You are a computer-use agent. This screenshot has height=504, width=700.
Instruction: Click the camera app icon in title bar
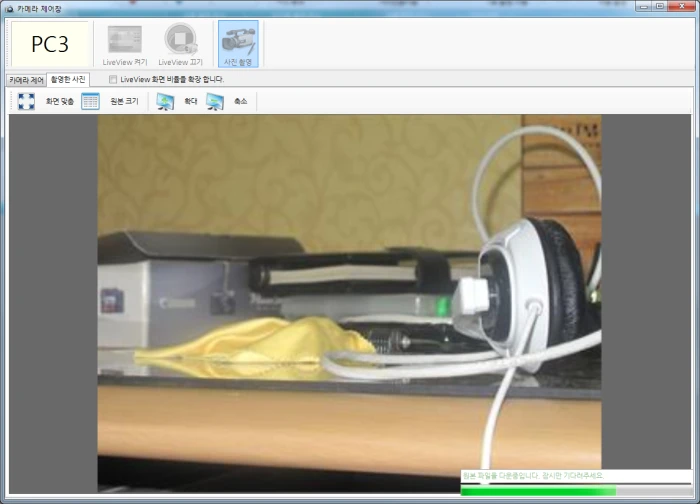pyautogui.click(x=10, y=9)
